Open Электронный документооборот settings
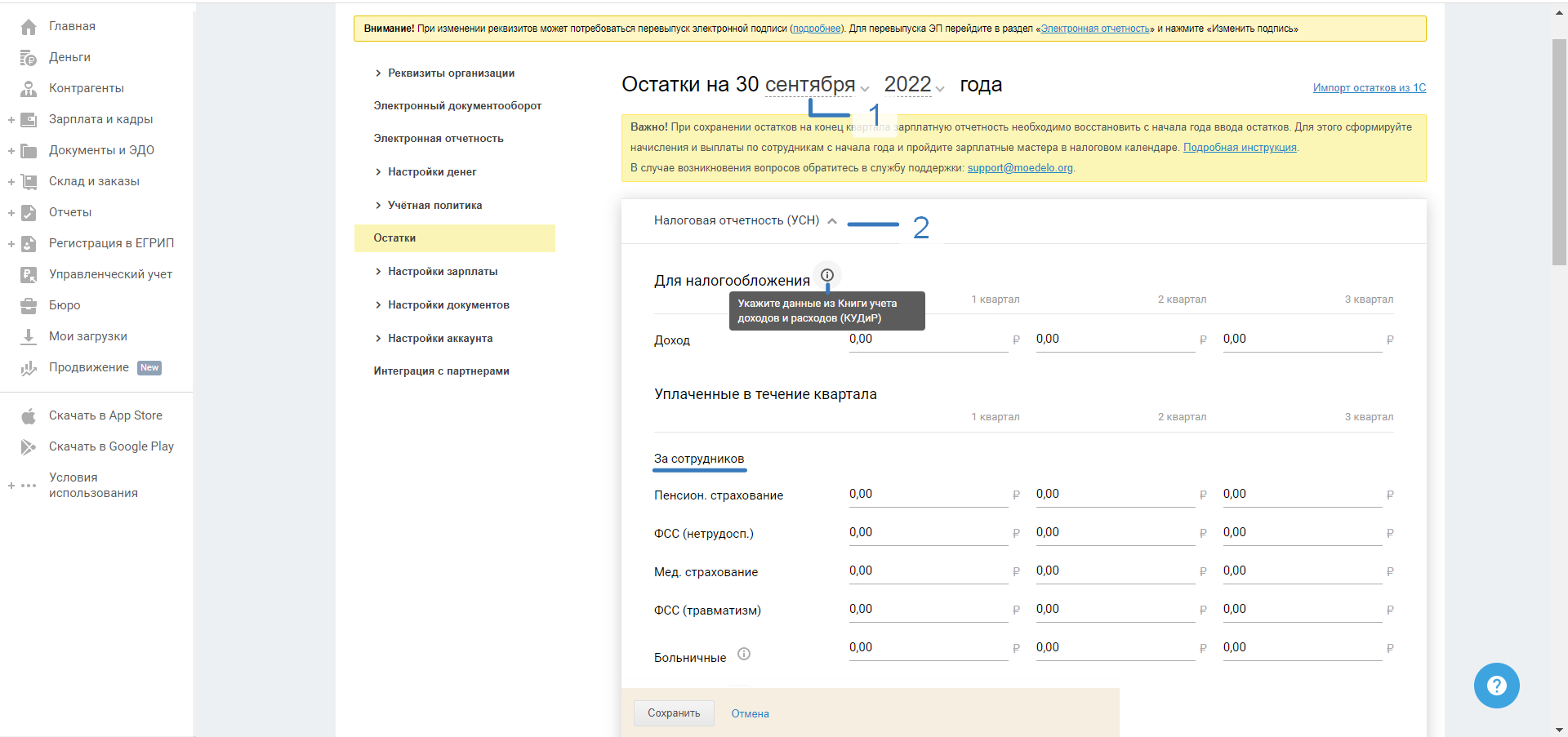This screenshot has height=737, width=1568. pyautogui.click(x=457, y=106)
